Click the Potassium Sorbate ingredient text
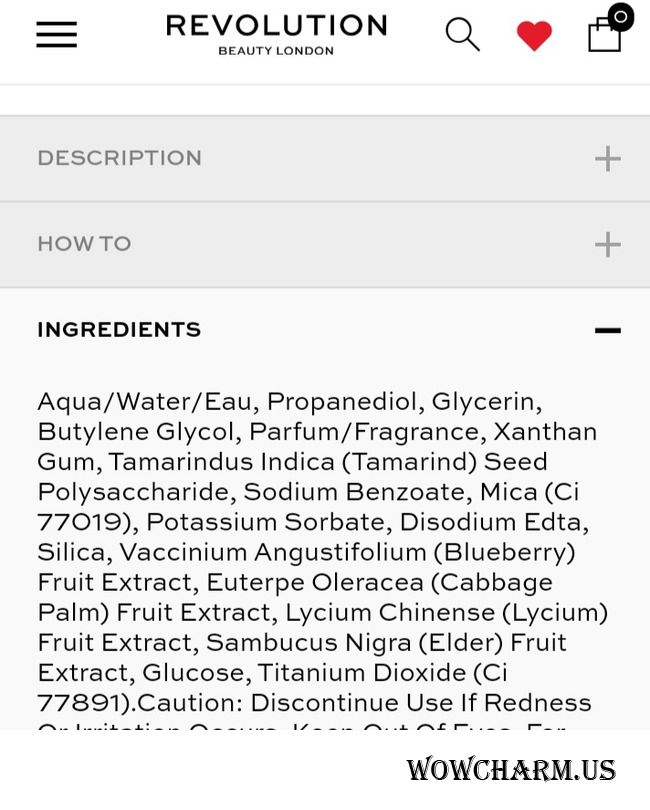Viewport: 650px width, 810px height. click(265, 522)
